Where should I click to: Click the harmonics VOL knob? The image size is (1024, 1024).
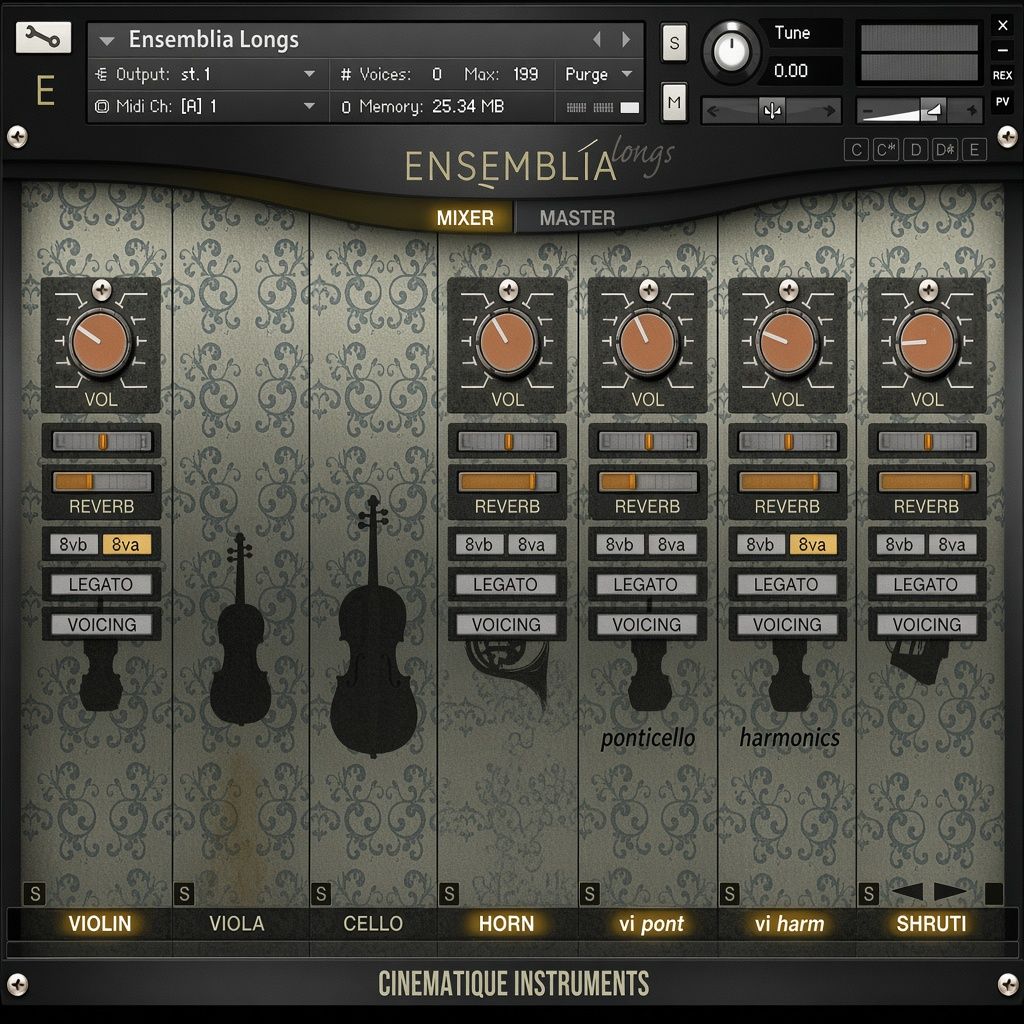[788, 341]
